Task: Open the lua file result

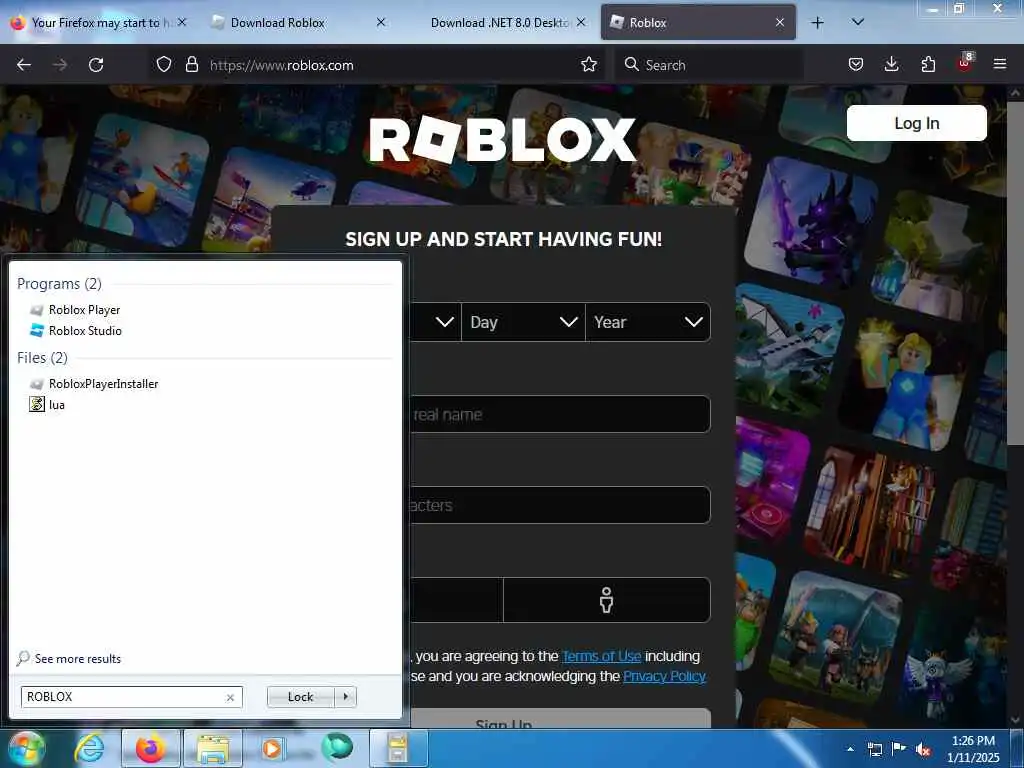Action: pyautogui.click(x=47, y=404)
